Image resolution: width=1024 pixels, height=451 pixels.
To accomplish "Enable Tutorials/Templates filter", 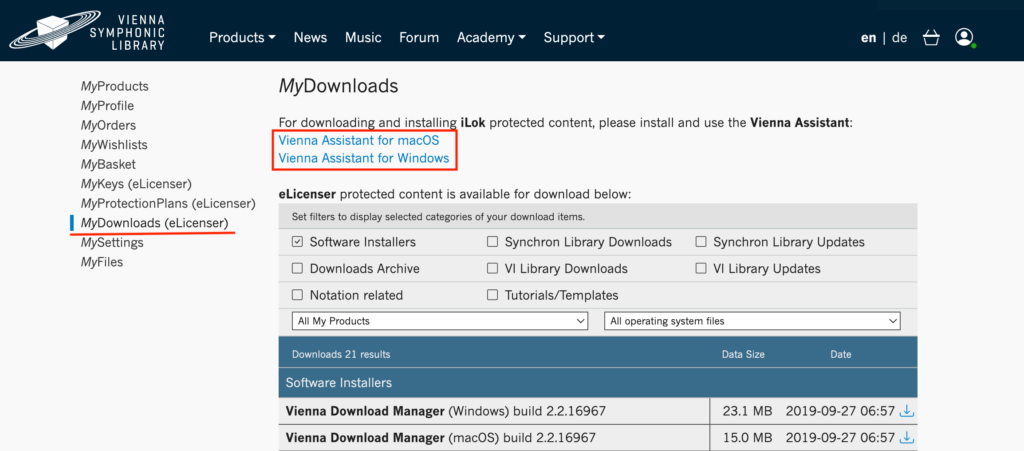I will (x=492, y=295).
